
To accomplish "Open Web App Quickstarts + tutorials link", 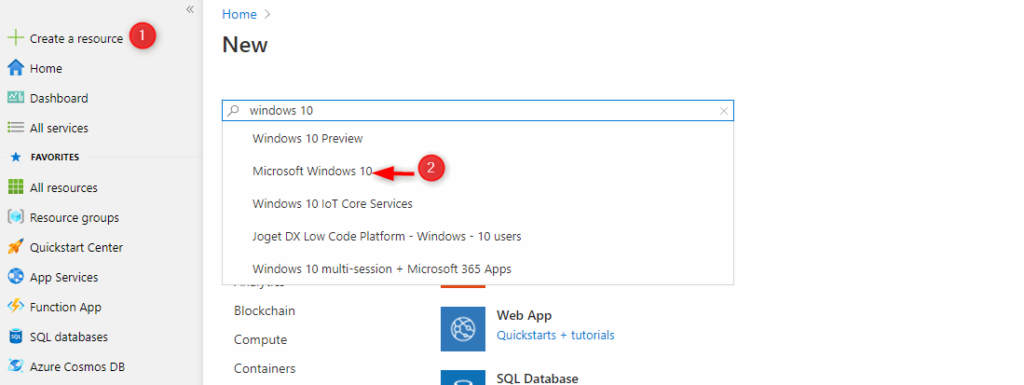I will click(555, 335).
